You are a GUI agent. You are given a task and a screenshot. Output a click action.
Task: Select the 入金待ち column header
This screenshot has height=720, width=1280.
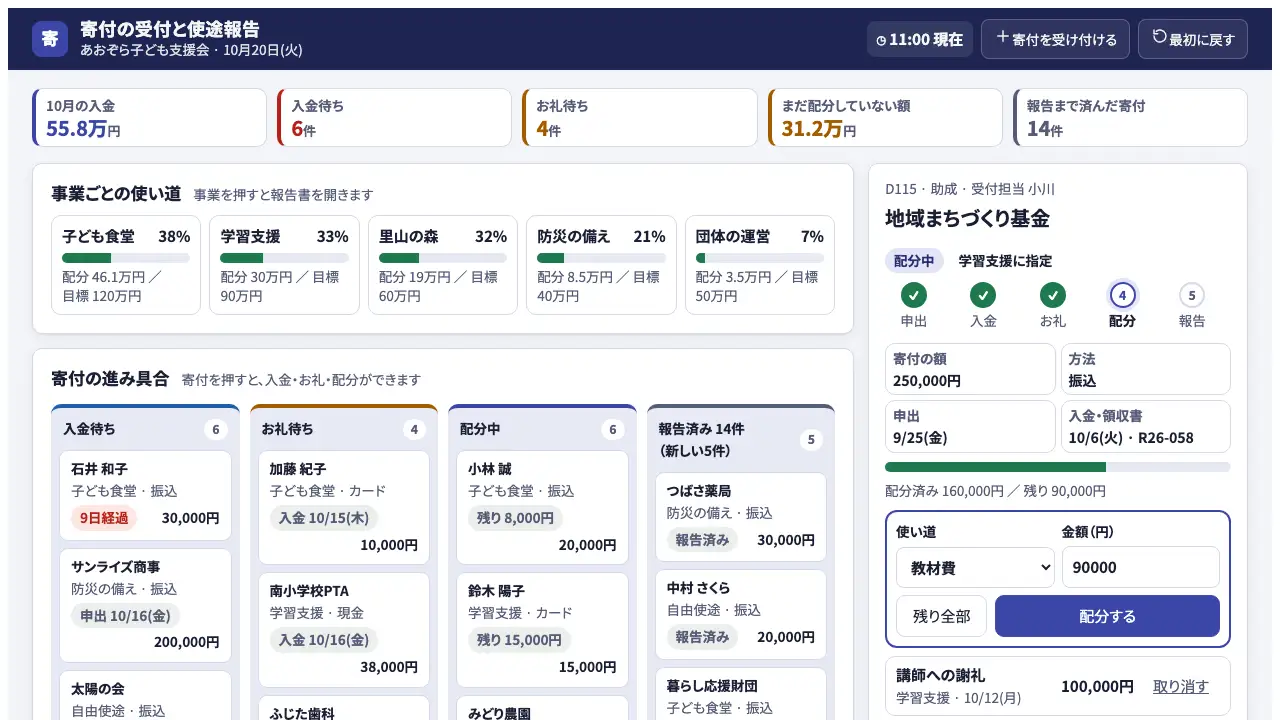146,429
